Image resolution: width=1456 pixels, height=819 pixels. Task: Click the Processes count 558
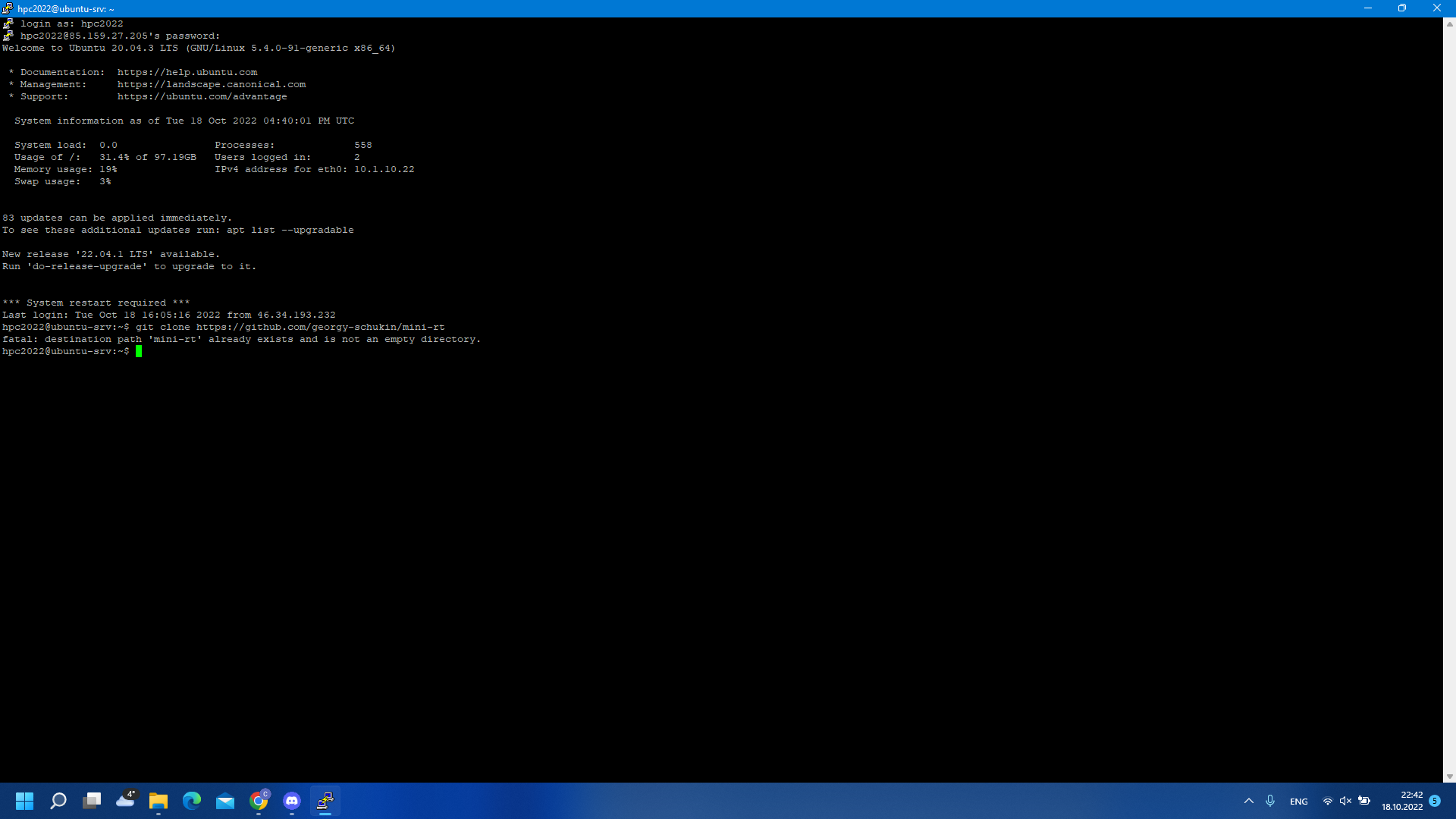pos(363,145)
